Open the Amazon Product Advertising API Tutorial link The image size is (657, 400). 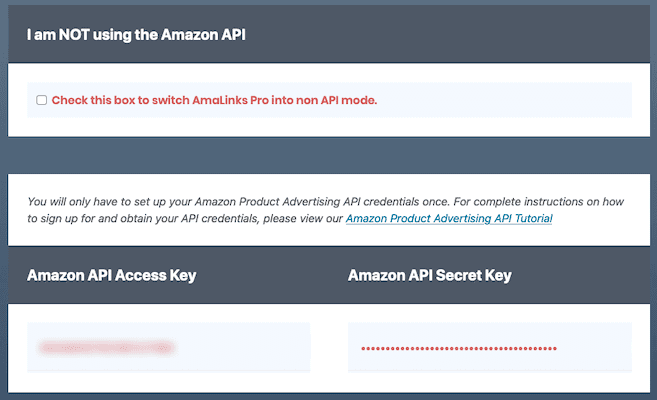(448, 218)
